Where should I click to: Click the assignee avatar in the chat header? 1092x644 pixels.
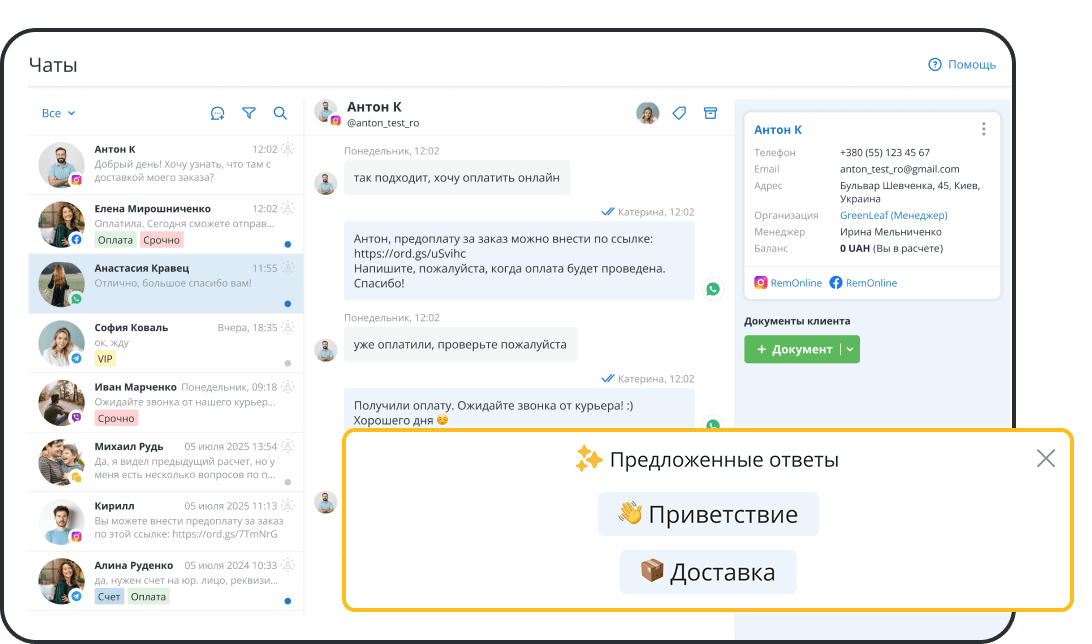click(648, 113)
